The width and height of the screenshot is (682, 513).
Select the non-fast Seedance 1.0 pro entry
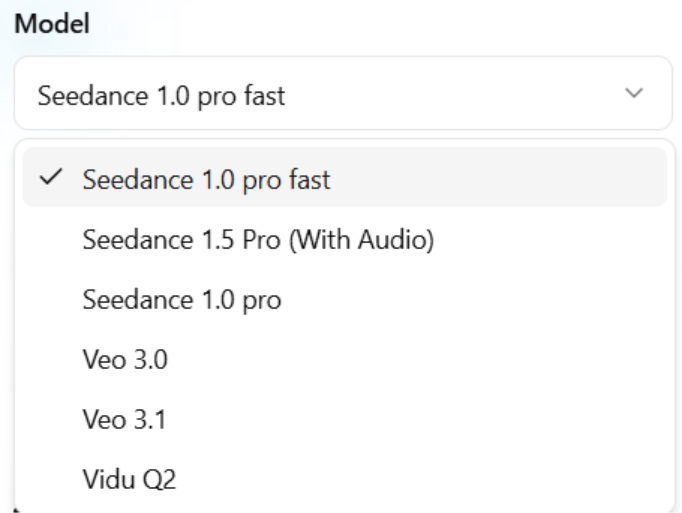182,300
